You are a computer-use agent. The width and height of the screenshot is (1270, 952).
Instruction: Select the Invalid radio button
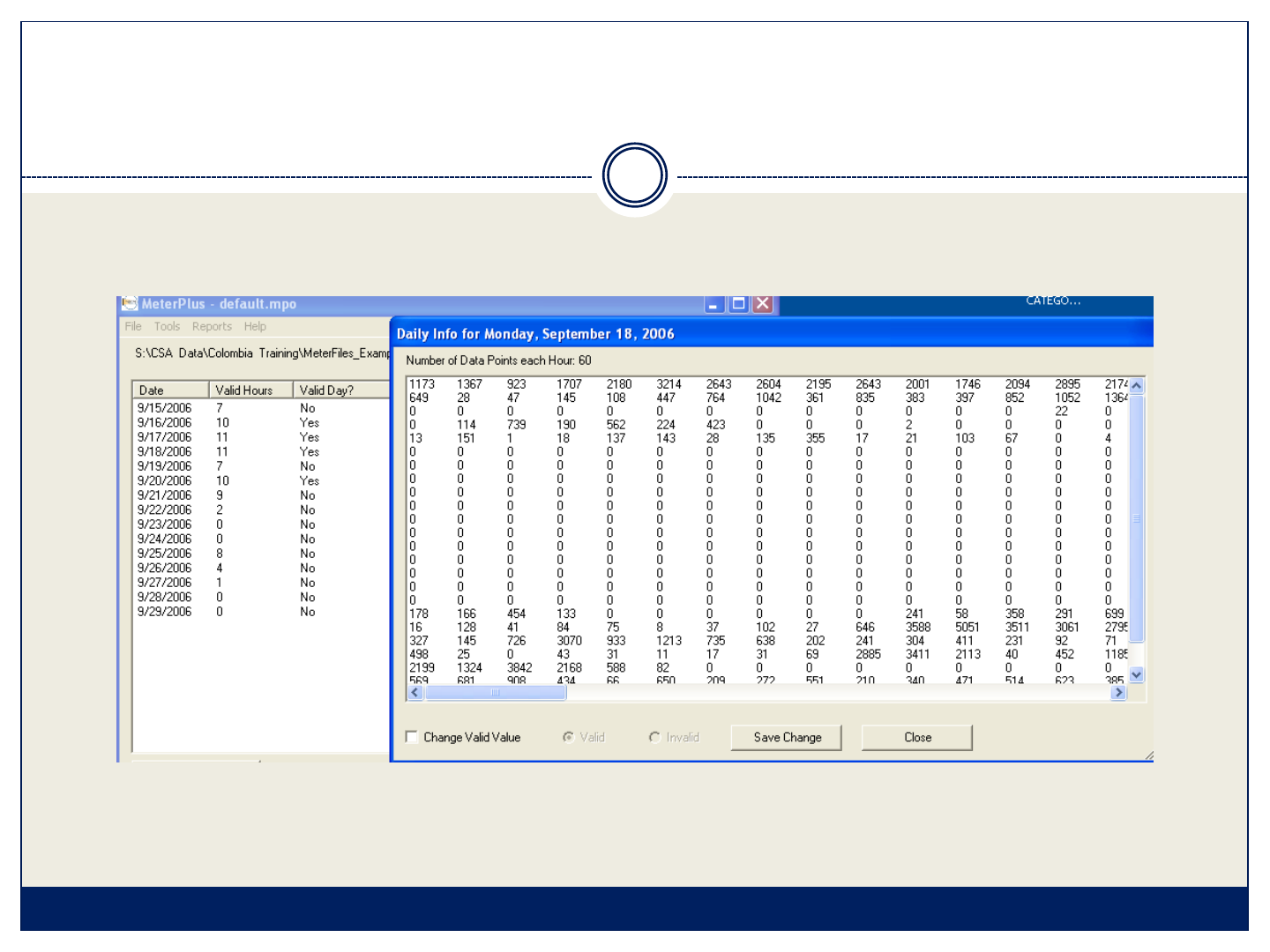654,737
